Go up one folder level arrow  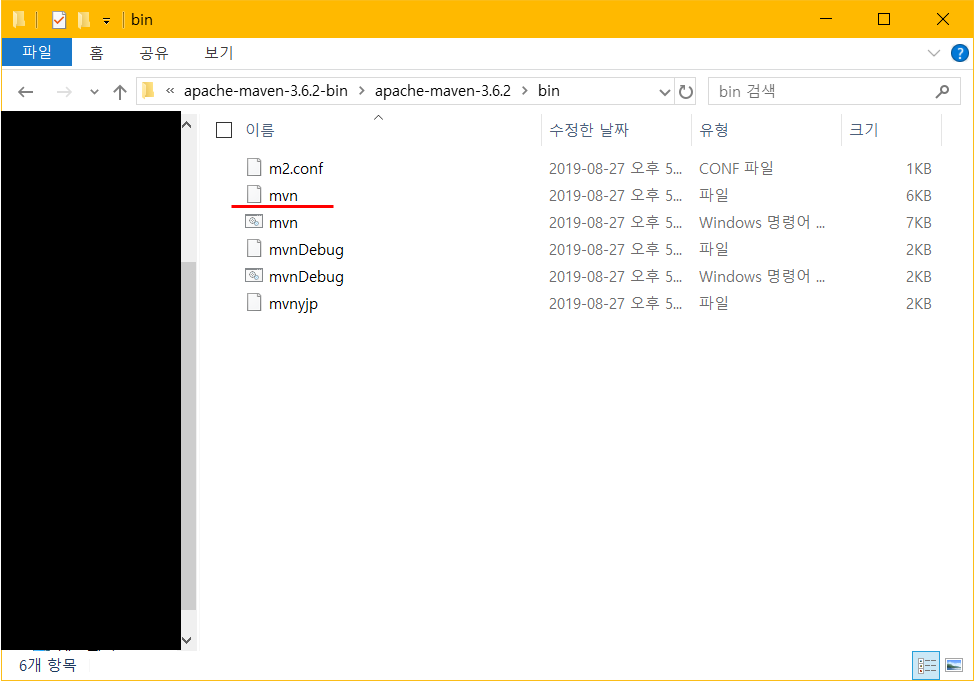tap(120, 92)
